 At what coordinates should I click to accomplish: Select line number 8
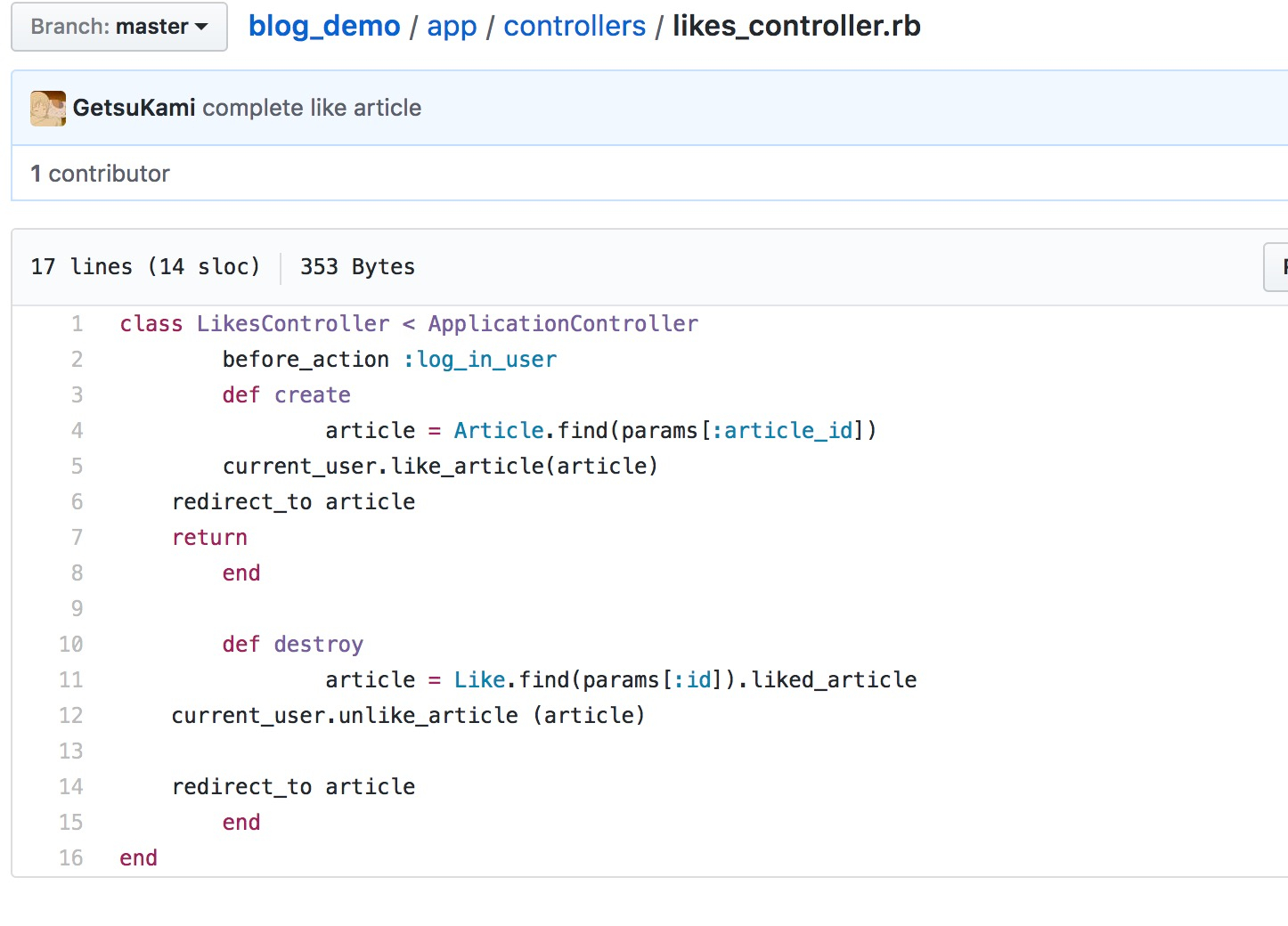(77, 573)
